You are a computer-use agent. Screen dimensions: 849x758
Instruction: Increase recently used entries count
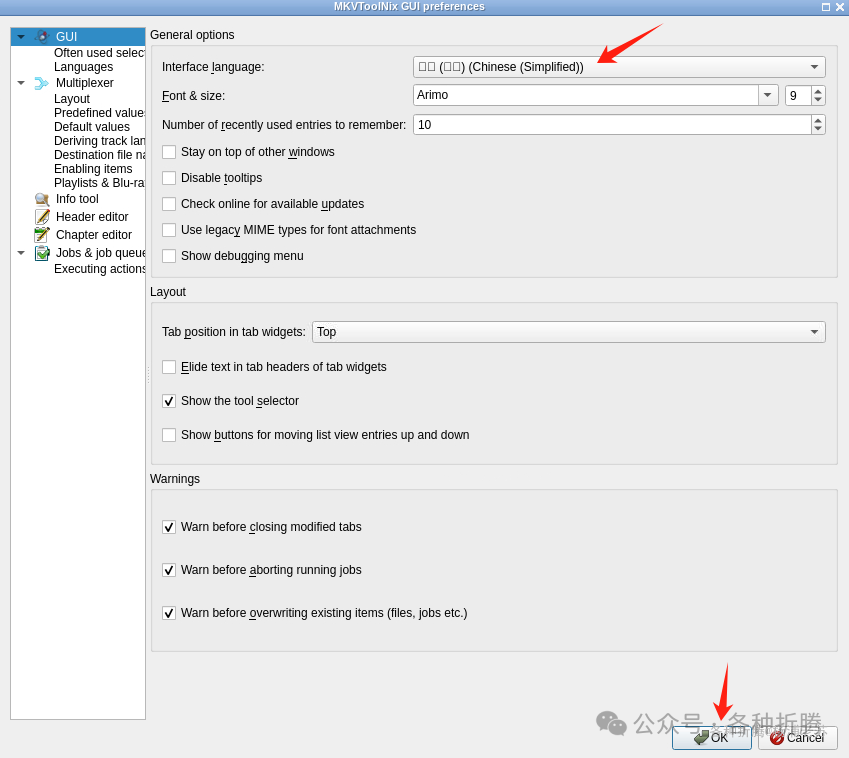pyautogui.click(x=818, y=120)
